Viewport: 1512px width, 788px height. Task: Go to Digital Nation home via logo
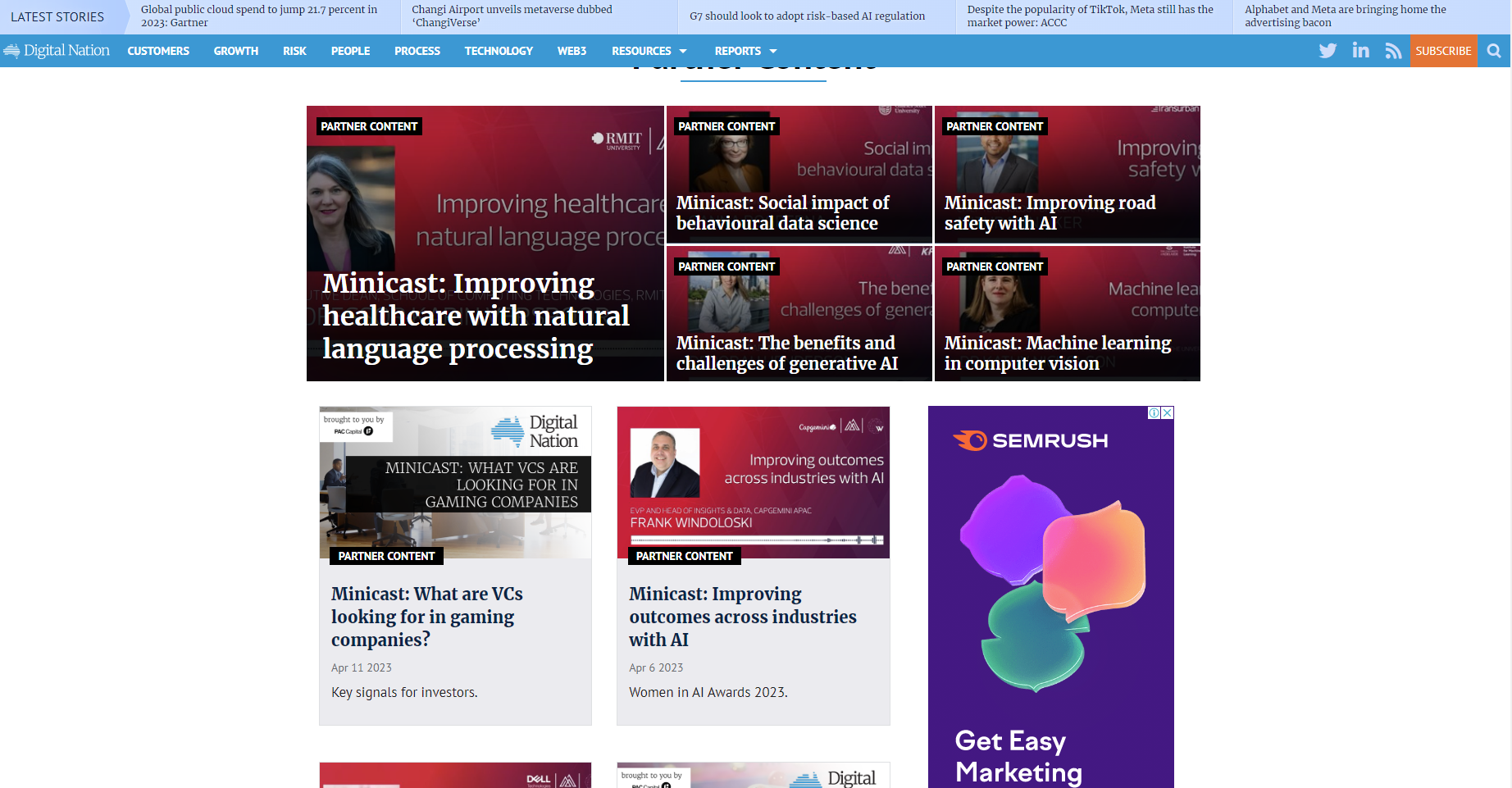pyautogui.click(x=57, y=51)
